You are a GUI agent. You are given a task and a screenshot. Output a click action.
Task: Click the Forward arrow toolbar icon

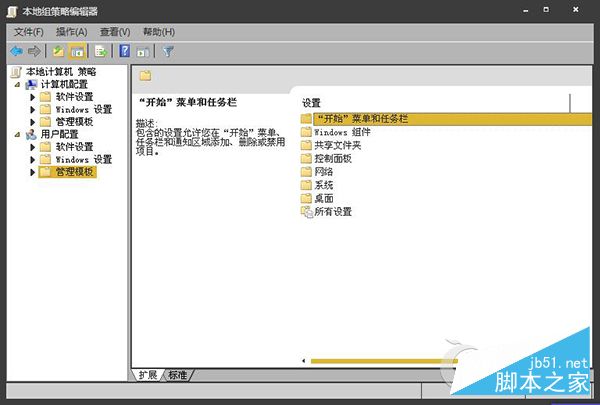(34, 51)
